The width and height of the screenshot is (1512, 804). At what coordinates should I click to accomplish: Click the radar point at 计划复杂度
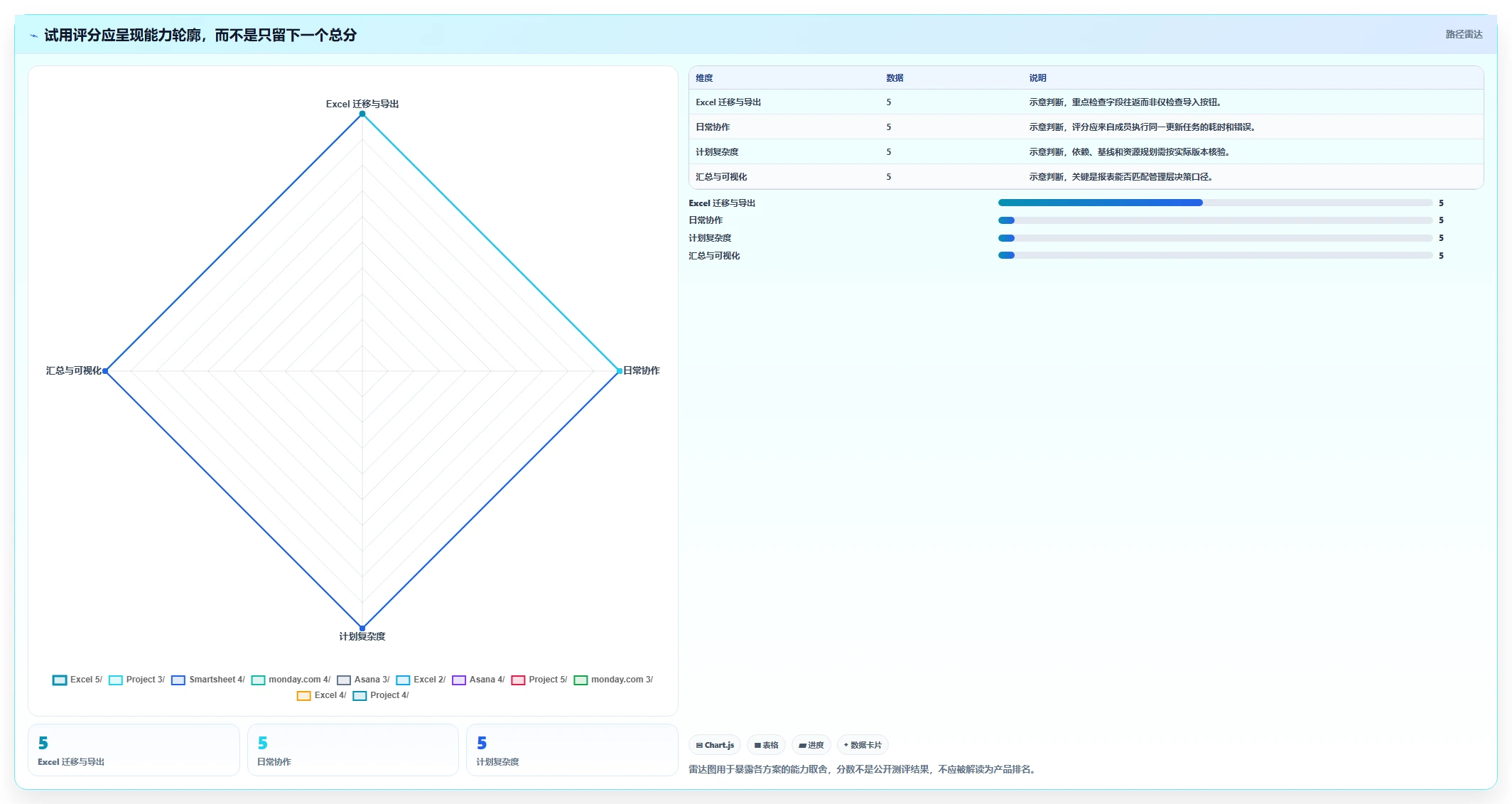pos(362,628)
